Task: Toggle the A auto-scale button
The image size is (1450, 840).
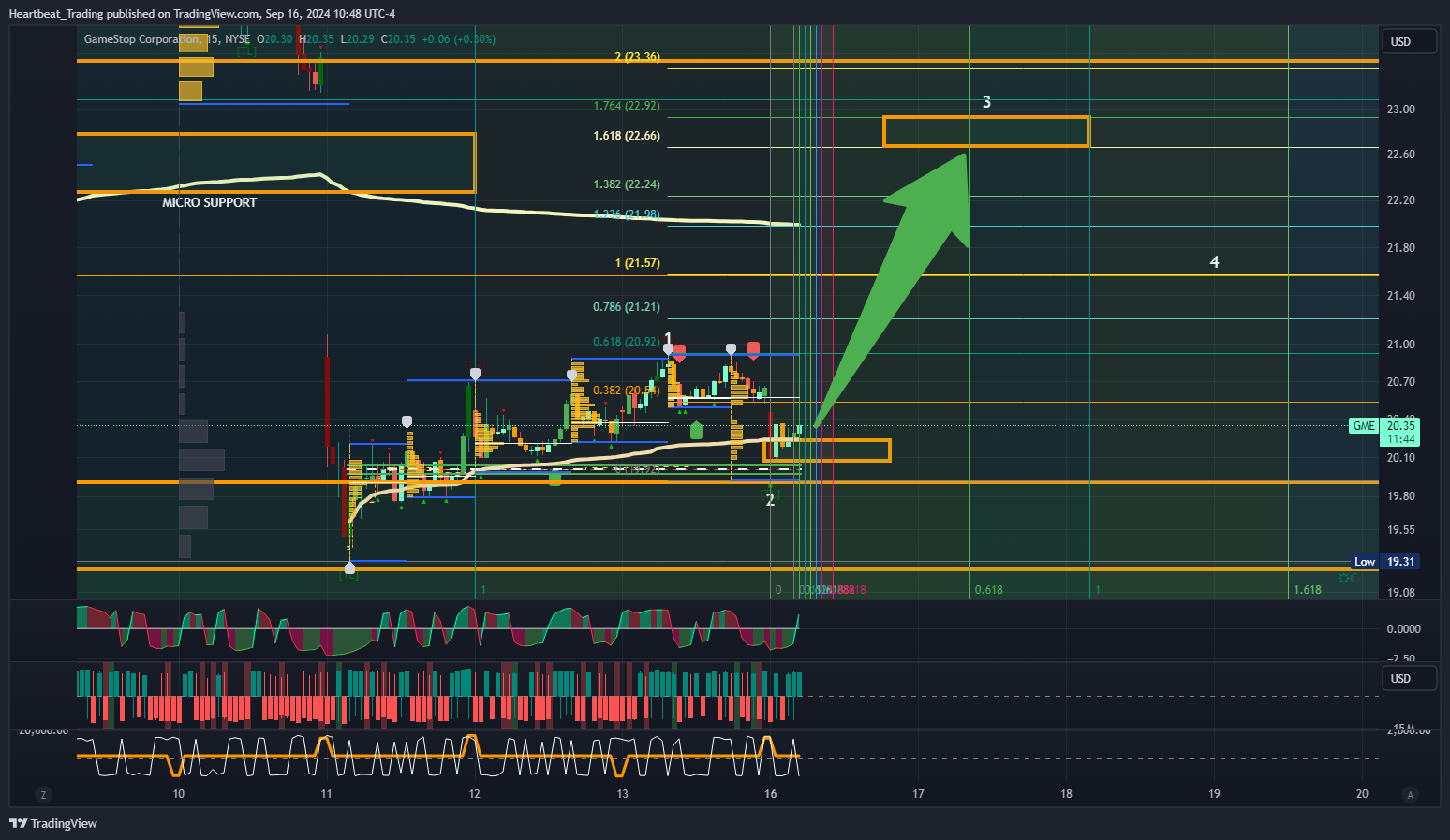Action: coord(1410,794)
